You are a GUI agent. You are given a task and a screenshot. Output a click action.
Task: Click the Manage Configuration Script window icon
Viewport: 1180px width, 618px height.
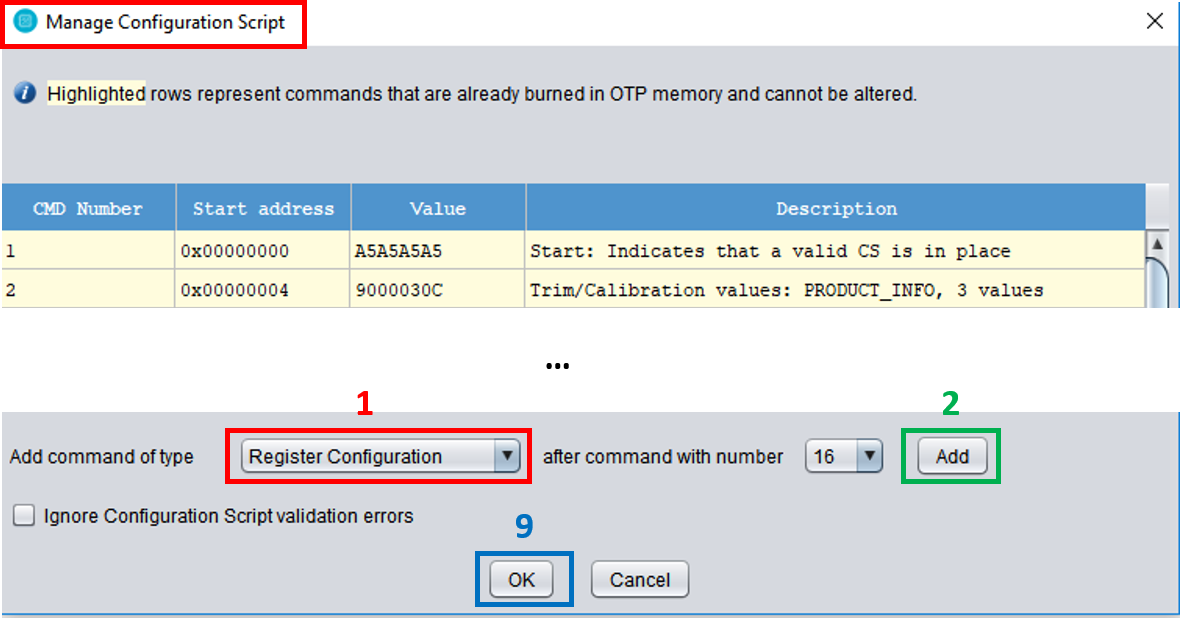[x=25, y=22]
